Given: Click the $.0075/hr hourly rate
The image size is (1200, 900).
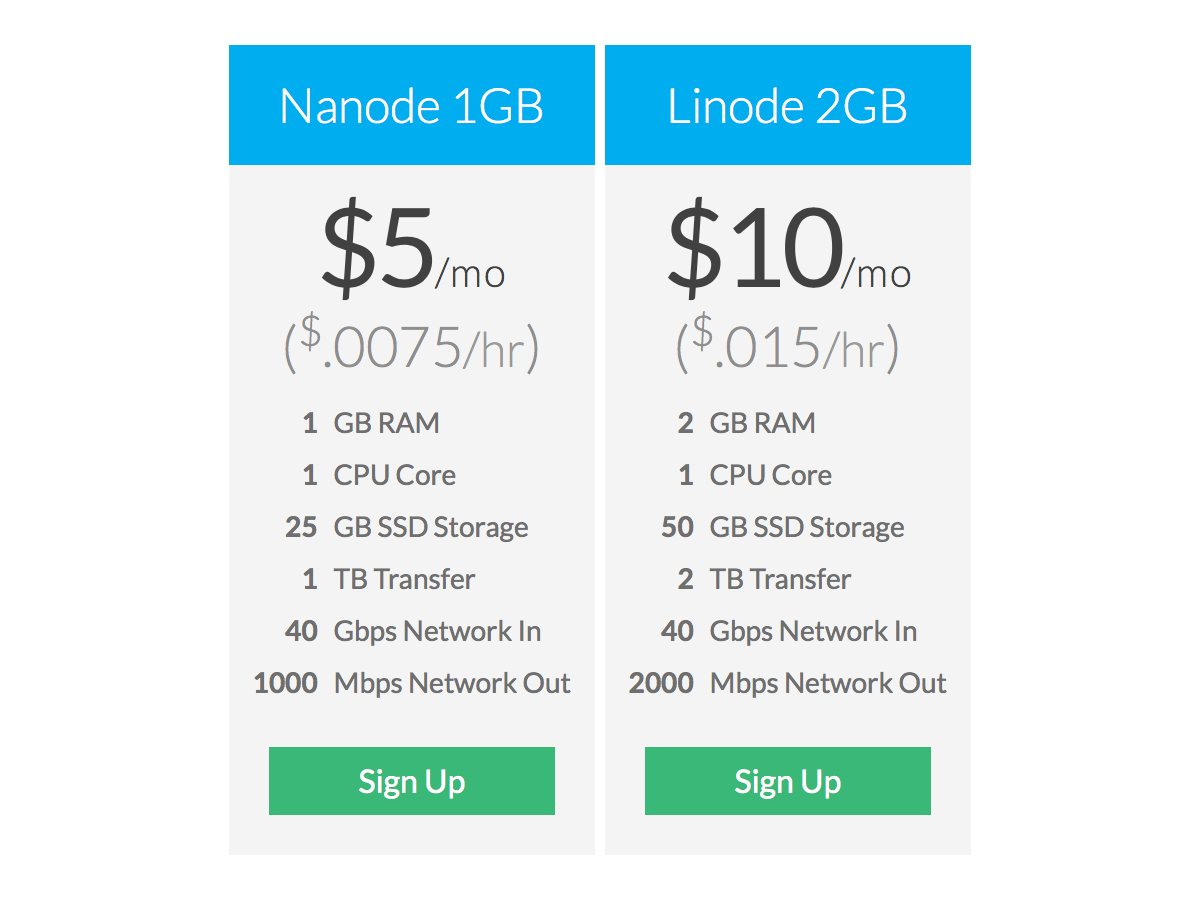Looking at the screenshot, I should point(411,343).
